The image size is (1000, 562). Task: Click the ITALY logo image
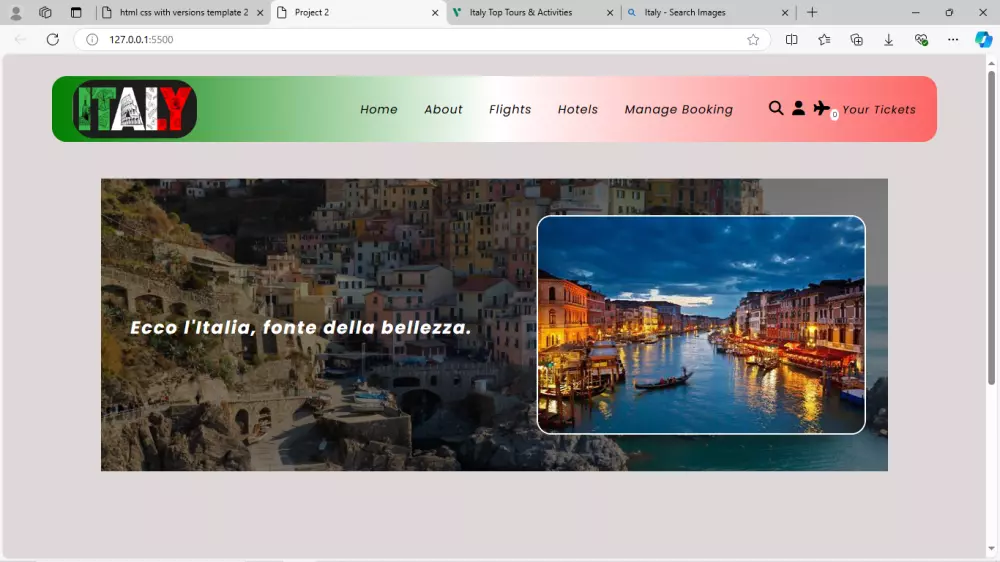(x=135, y=109)
